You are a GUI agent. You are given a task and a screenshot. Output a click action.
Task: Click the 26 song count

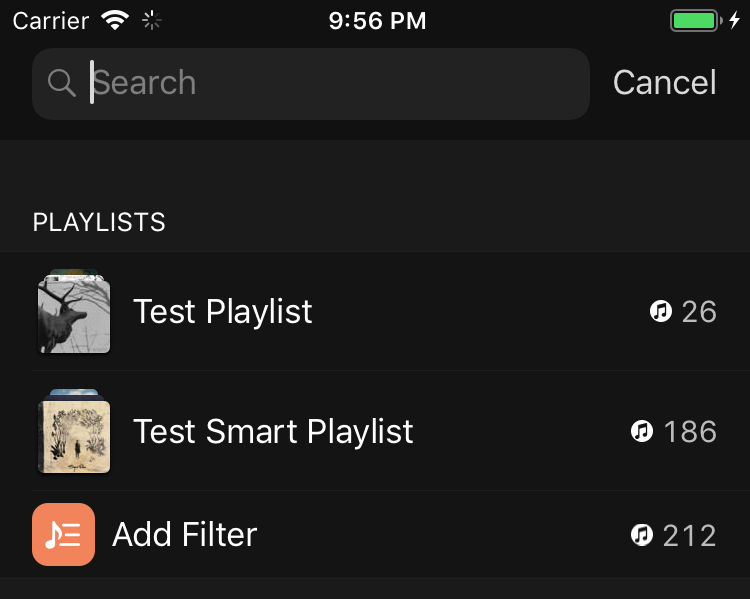click(x=699, y=312)
